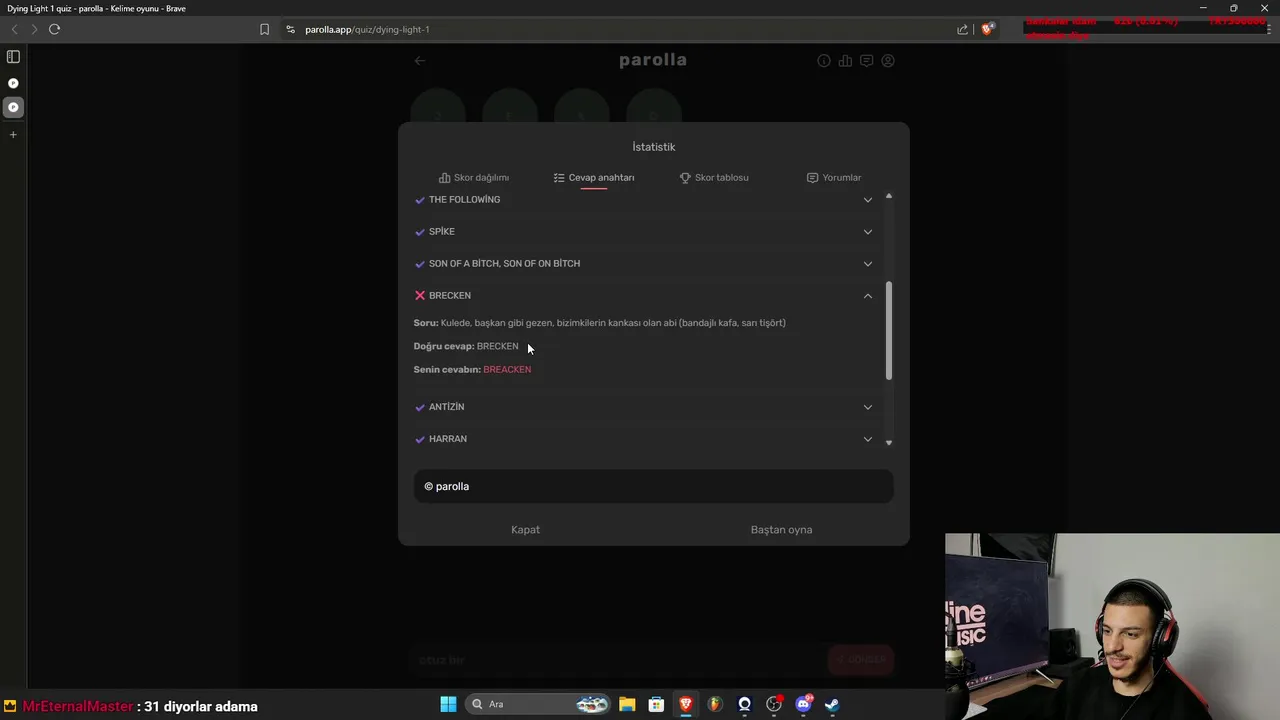Toggle the Brave sidebar panel icon
Image resolution: width=1280 pixels, height=720 pixels.
(13, 57)
